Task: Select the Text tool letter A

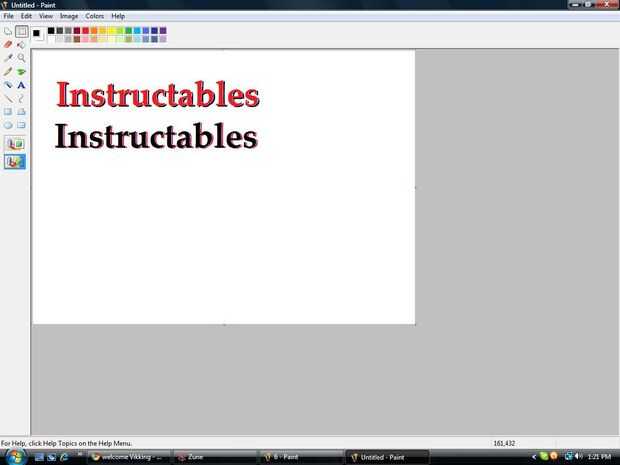Action: pyautogui.click(x=21, y=85)
